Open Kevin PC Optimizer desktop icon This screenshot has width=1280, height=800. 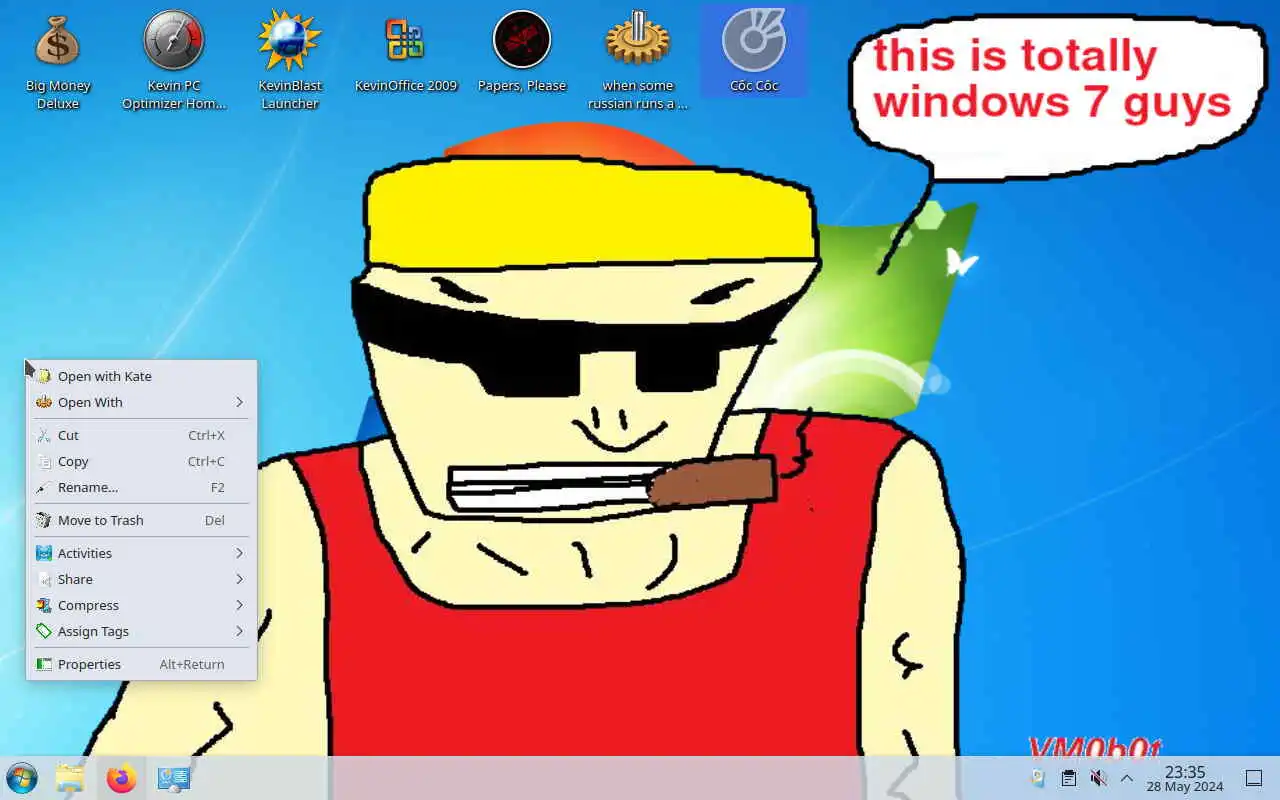(174, 60)
